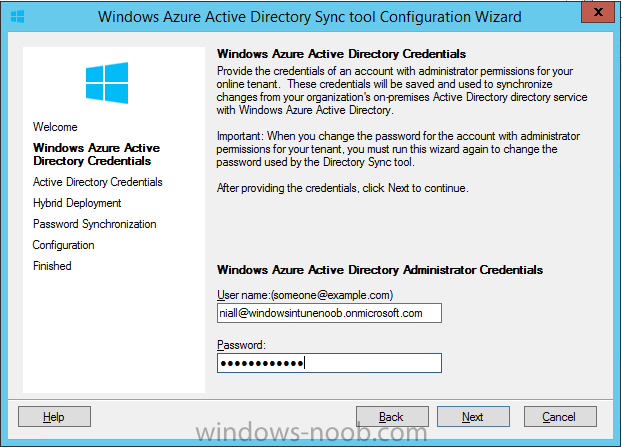Screen dimensions: 622x447
Task: Go to previous step with Back
Action: tap(392, 416)
